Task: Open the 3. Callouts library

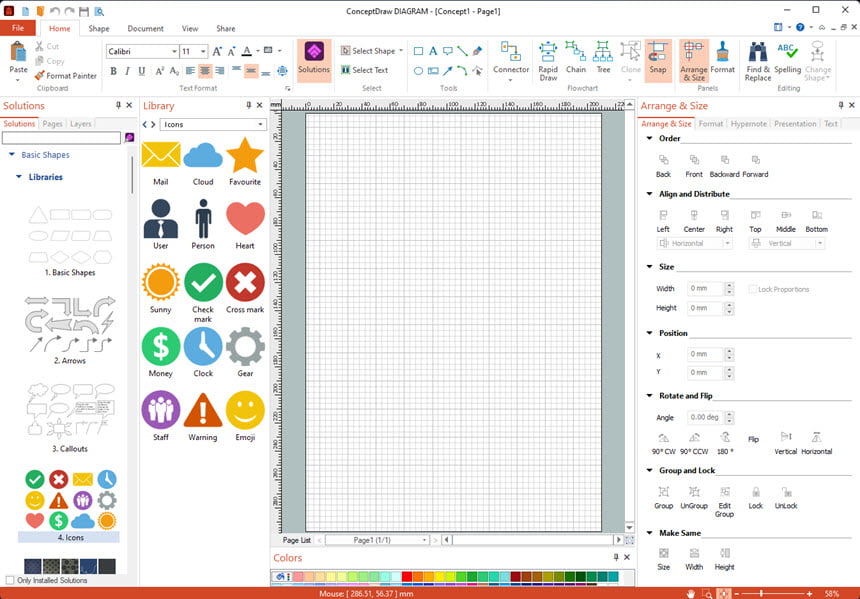Action: coord(70,417)
